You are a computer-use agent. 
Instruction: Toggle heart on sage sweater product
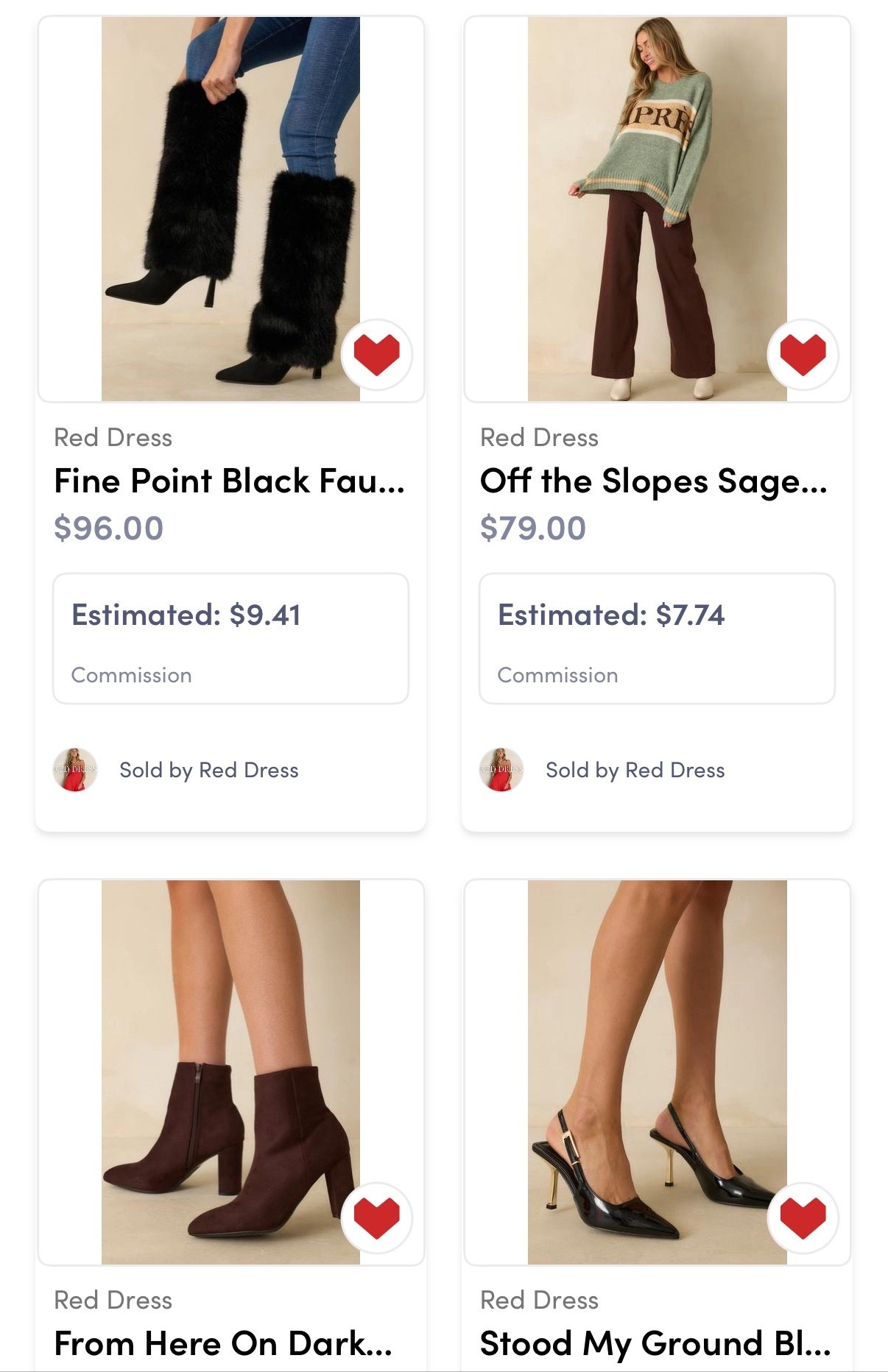pyautogui.click(x=803, y=354)
